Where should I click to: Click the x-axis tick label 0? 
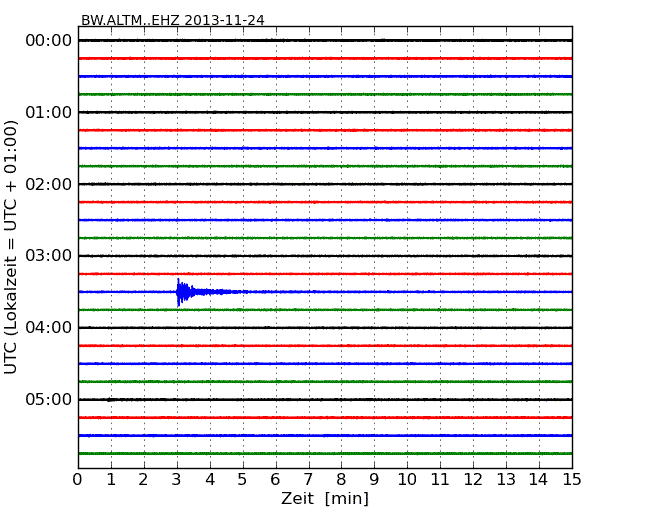pyautogui.click(x=78, y=479)
